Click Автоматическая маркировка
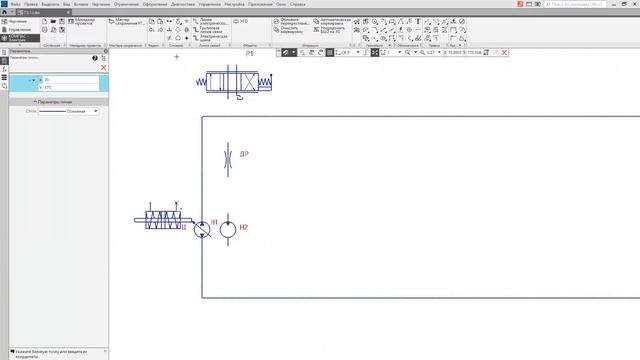 coord(332,21)
